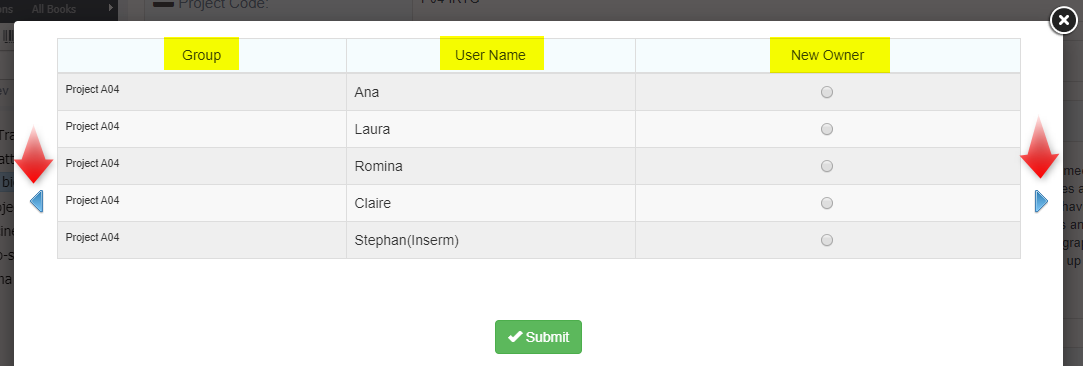This screenshot has height=366, width=1083.
Task: Click the Submit button
Action: [x=538, y=337]
